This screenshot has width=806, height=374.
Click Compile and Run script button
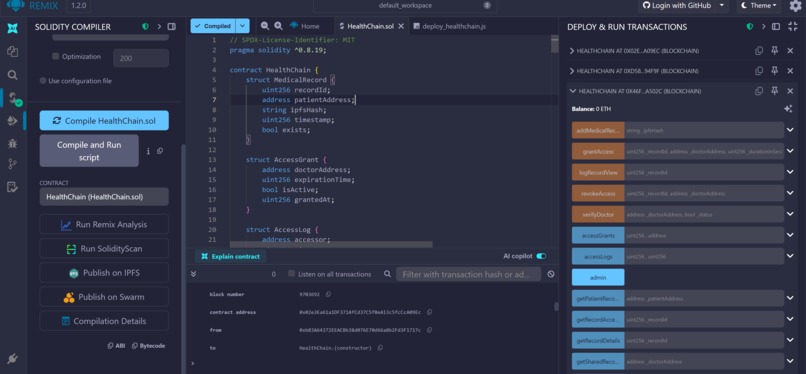89,151
